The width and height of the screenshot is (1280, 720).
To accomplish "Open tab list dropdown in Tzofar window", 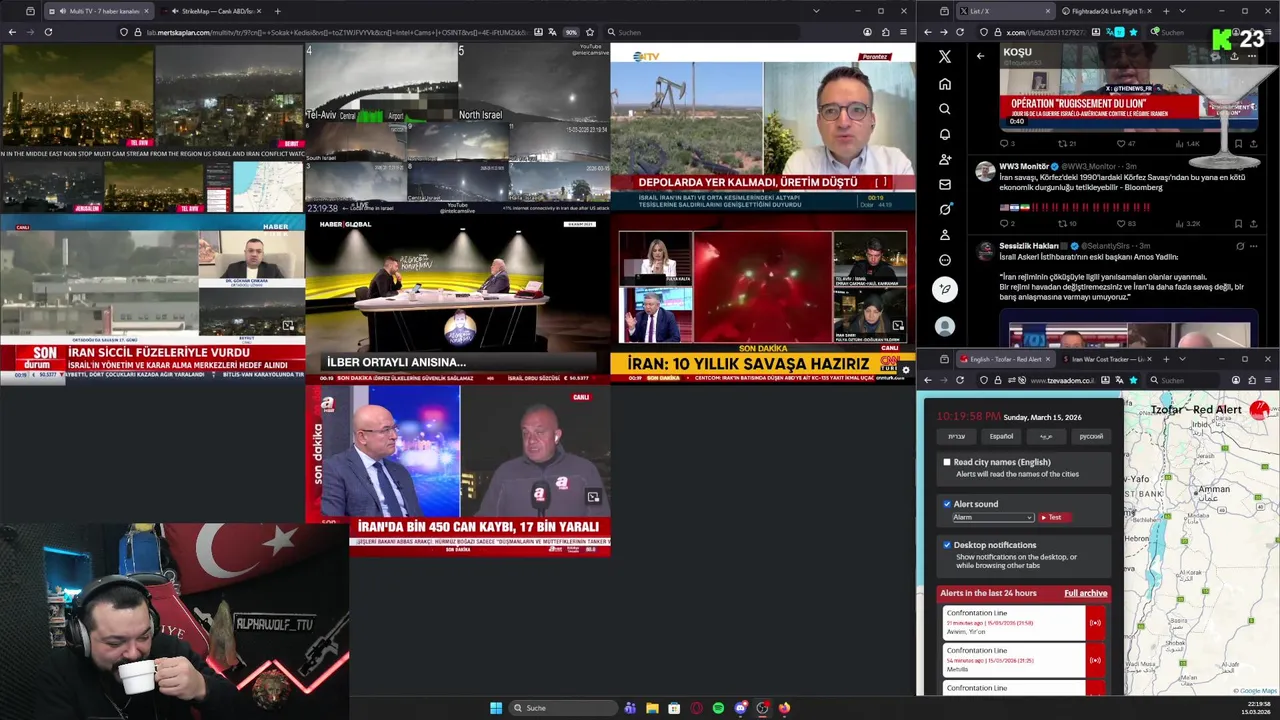I will pos(1182,359).
